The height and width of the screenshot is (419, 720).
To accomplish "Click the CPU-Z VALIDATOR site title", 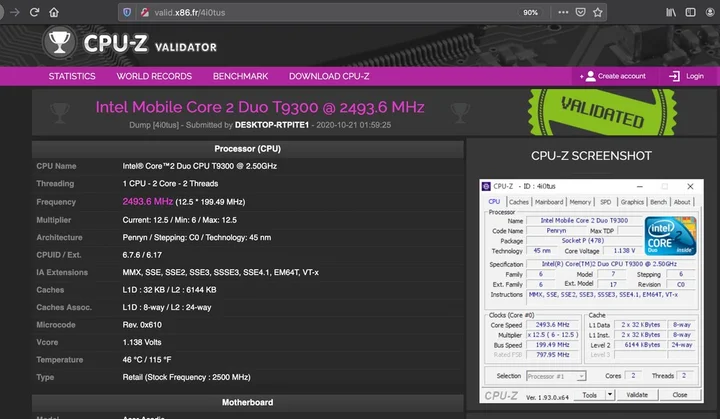I will [x=150, y=44].
